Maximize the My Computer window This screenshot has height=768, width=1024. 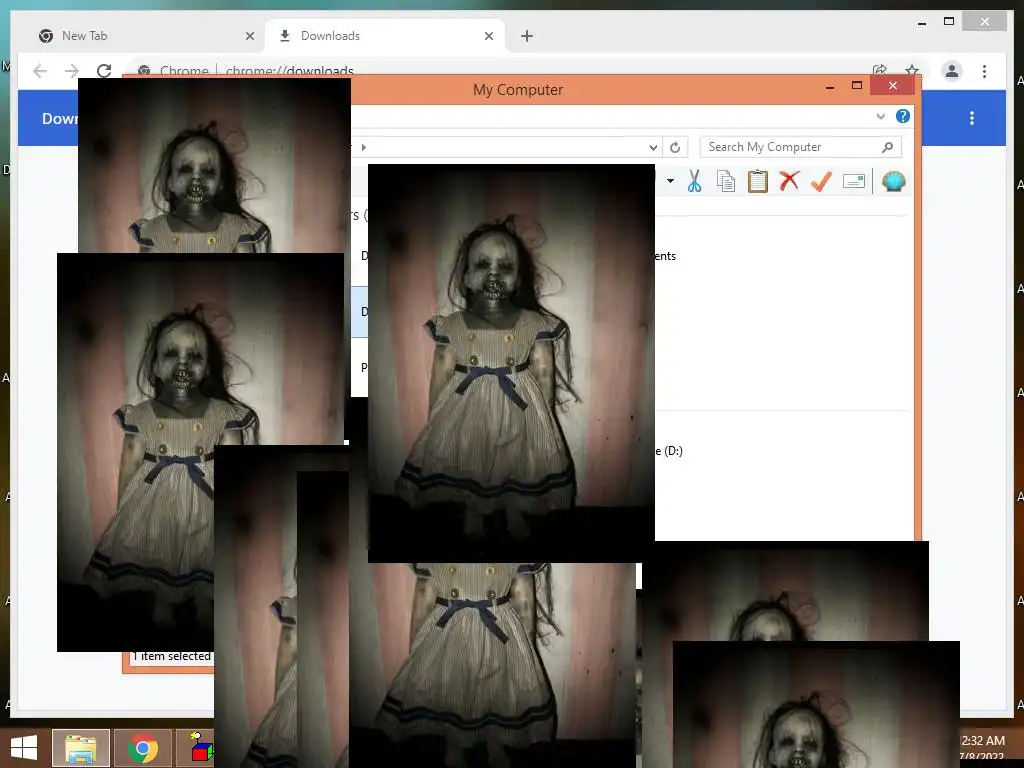click(x=857, y=86)
